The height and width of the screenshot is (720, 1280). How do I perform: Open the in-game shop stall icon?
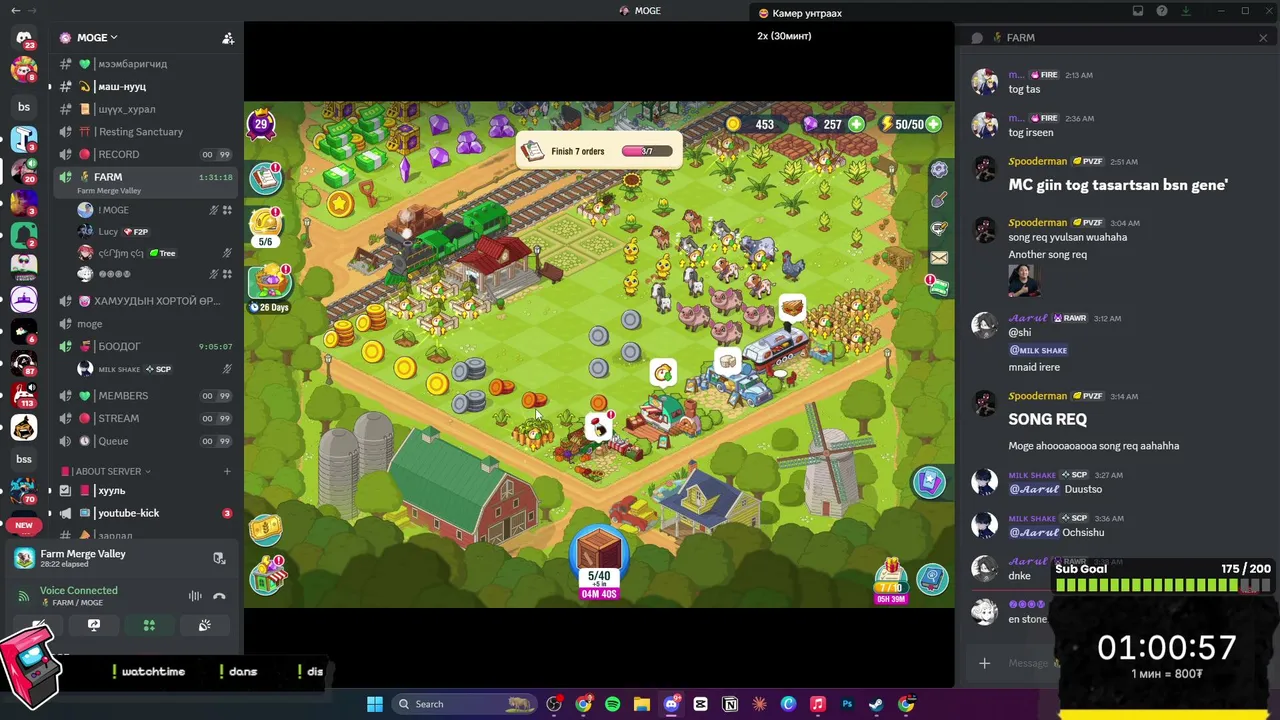[x=266, y=576]
